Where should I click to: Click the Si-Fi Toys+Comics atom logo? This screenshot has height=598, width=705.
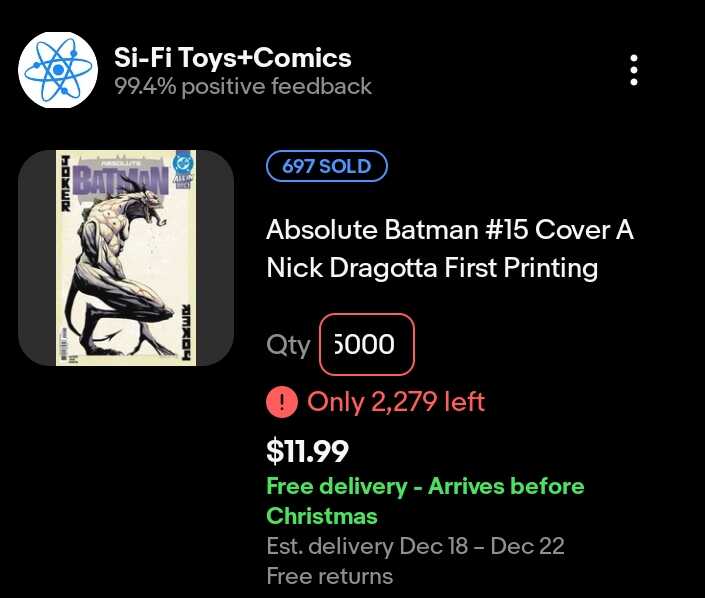coord(58,70)
